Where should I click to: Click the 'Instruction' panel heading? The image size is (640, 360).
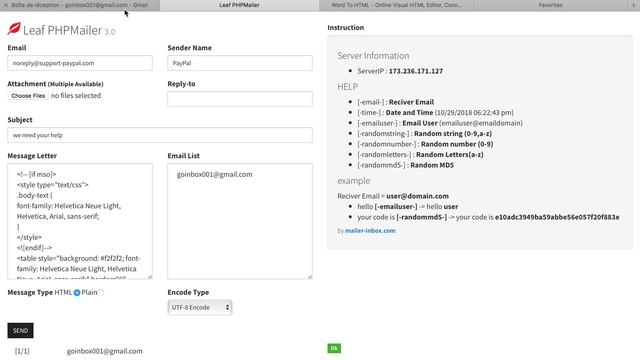(346, 28)
